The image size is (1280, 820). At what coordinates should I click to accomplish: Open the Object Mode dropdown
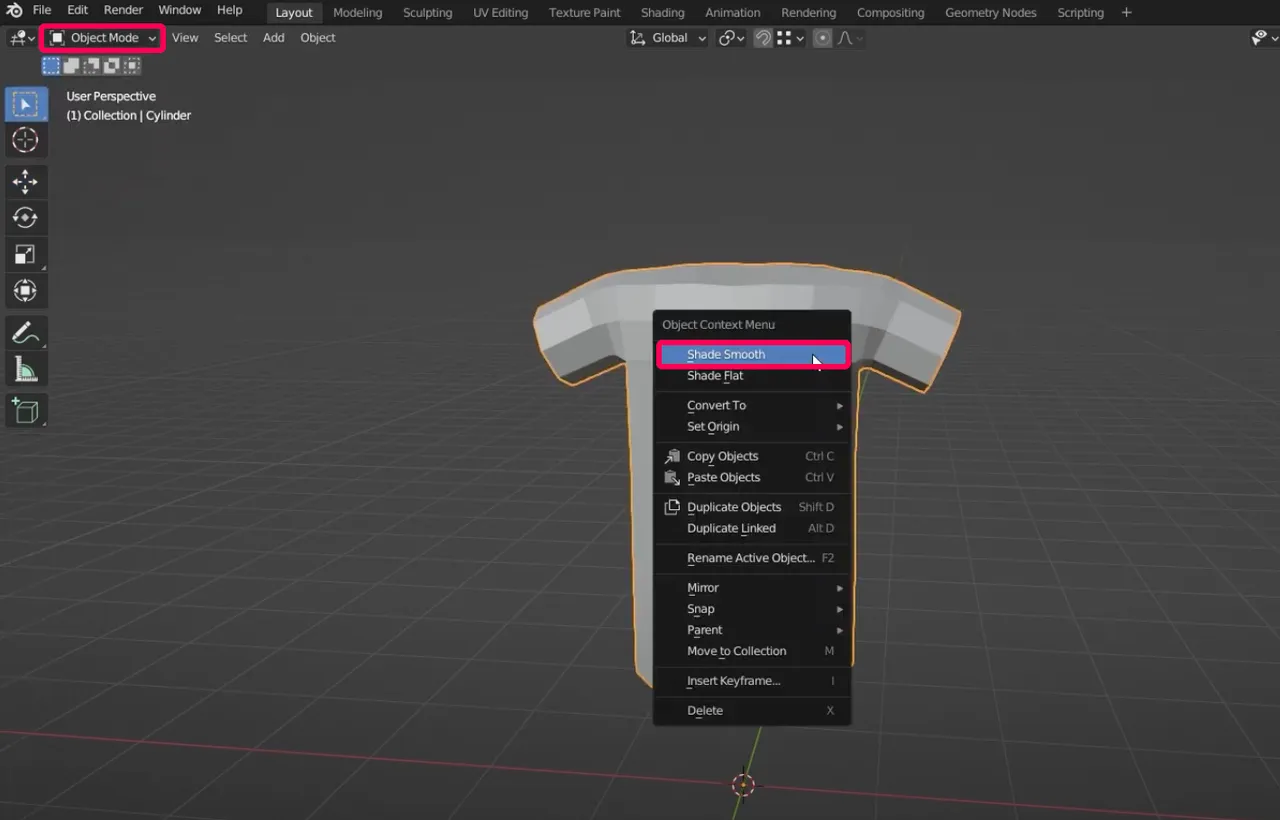point(100,37)
